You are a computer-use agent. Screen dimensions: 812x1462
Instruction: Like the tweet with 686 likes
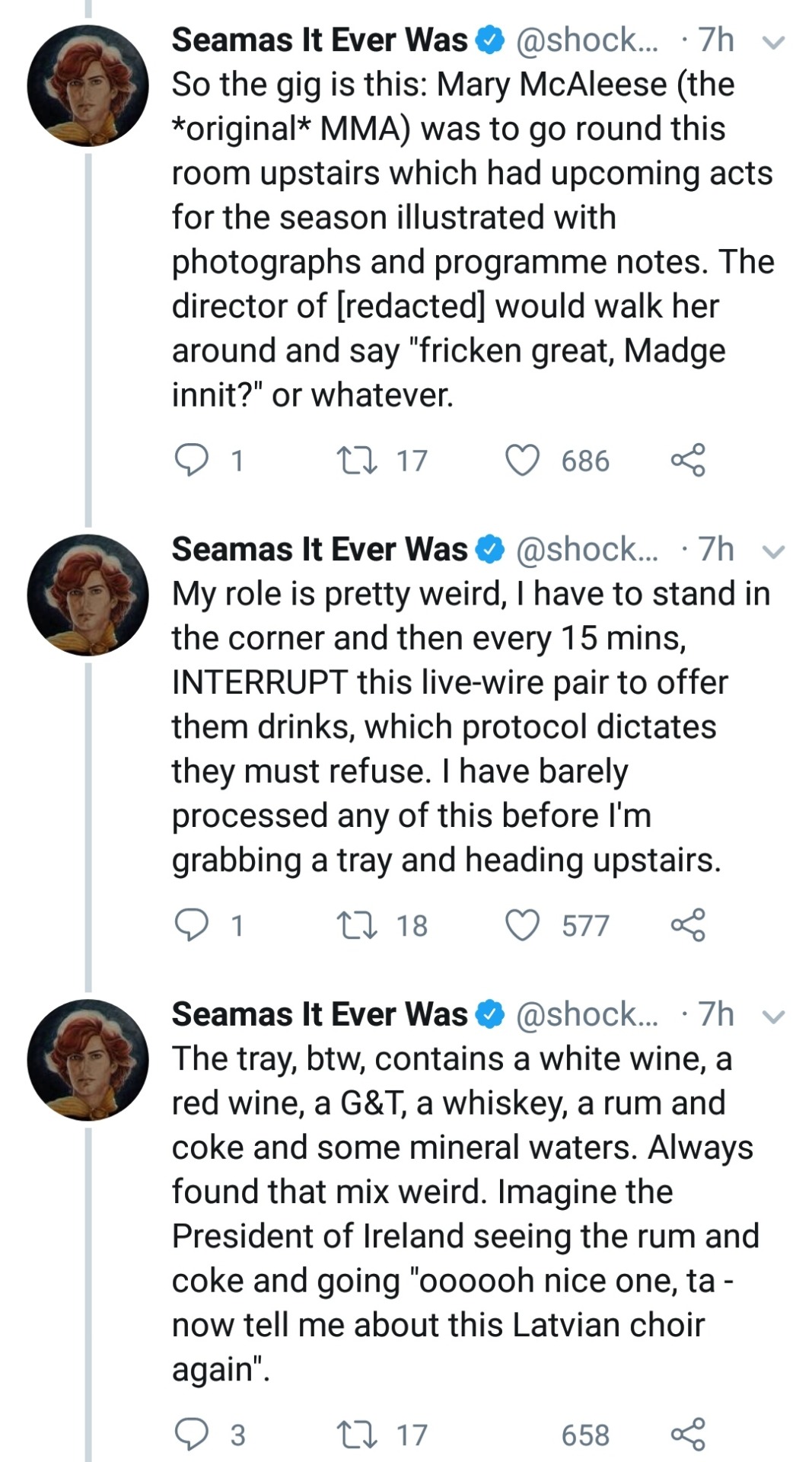point(523,460)
